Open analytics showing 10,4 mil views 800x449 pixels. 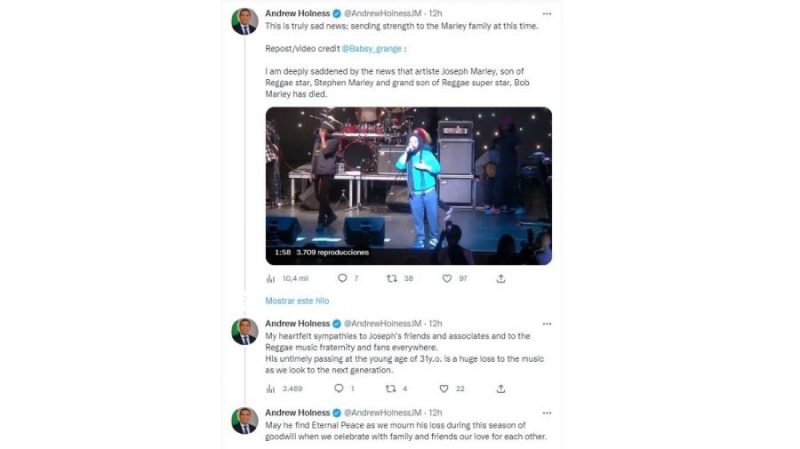tap(270, 278)
